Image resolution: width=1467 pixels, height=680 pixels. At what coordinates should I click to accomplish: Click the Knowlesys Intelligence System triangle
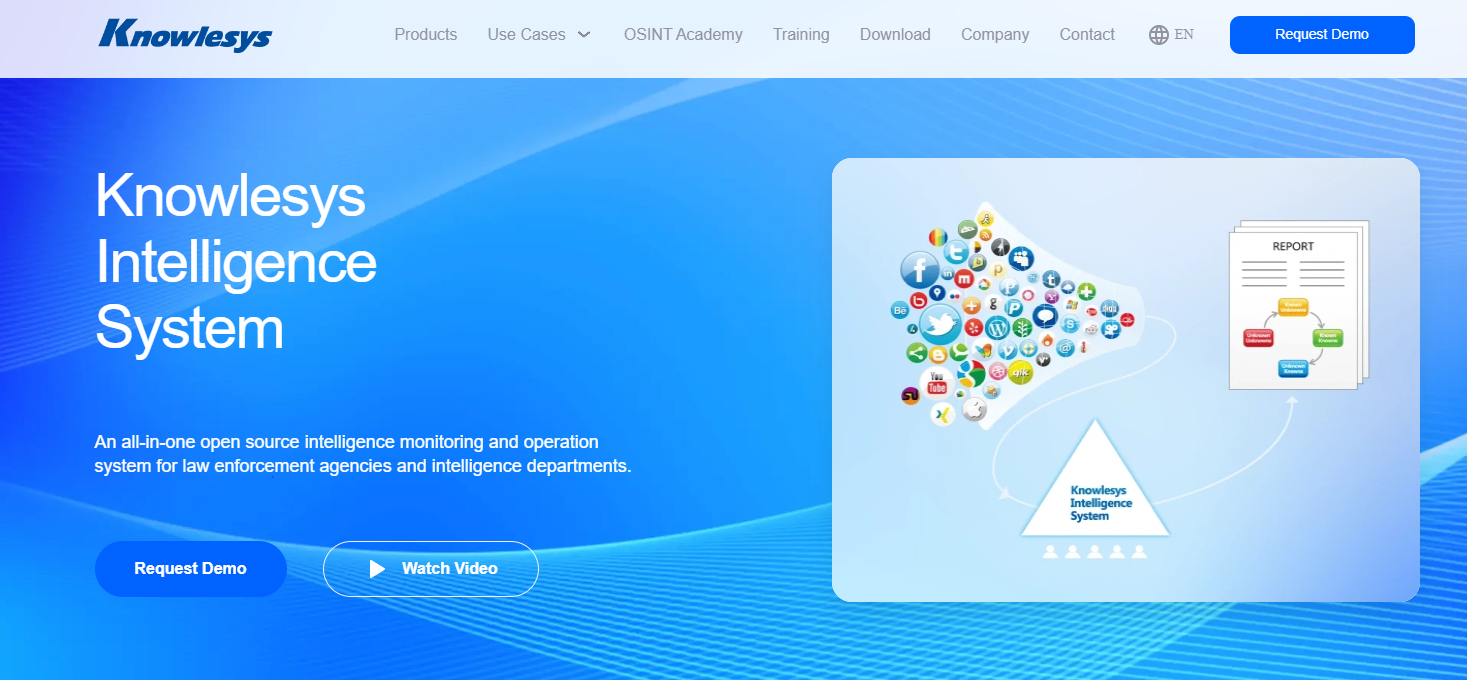tap(1096, 479)
